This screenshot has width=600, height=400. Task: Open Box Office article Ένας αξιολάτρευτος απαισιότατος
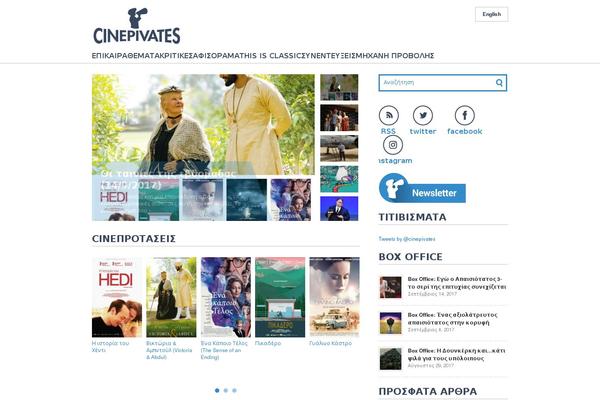click(x=452, y=318)
